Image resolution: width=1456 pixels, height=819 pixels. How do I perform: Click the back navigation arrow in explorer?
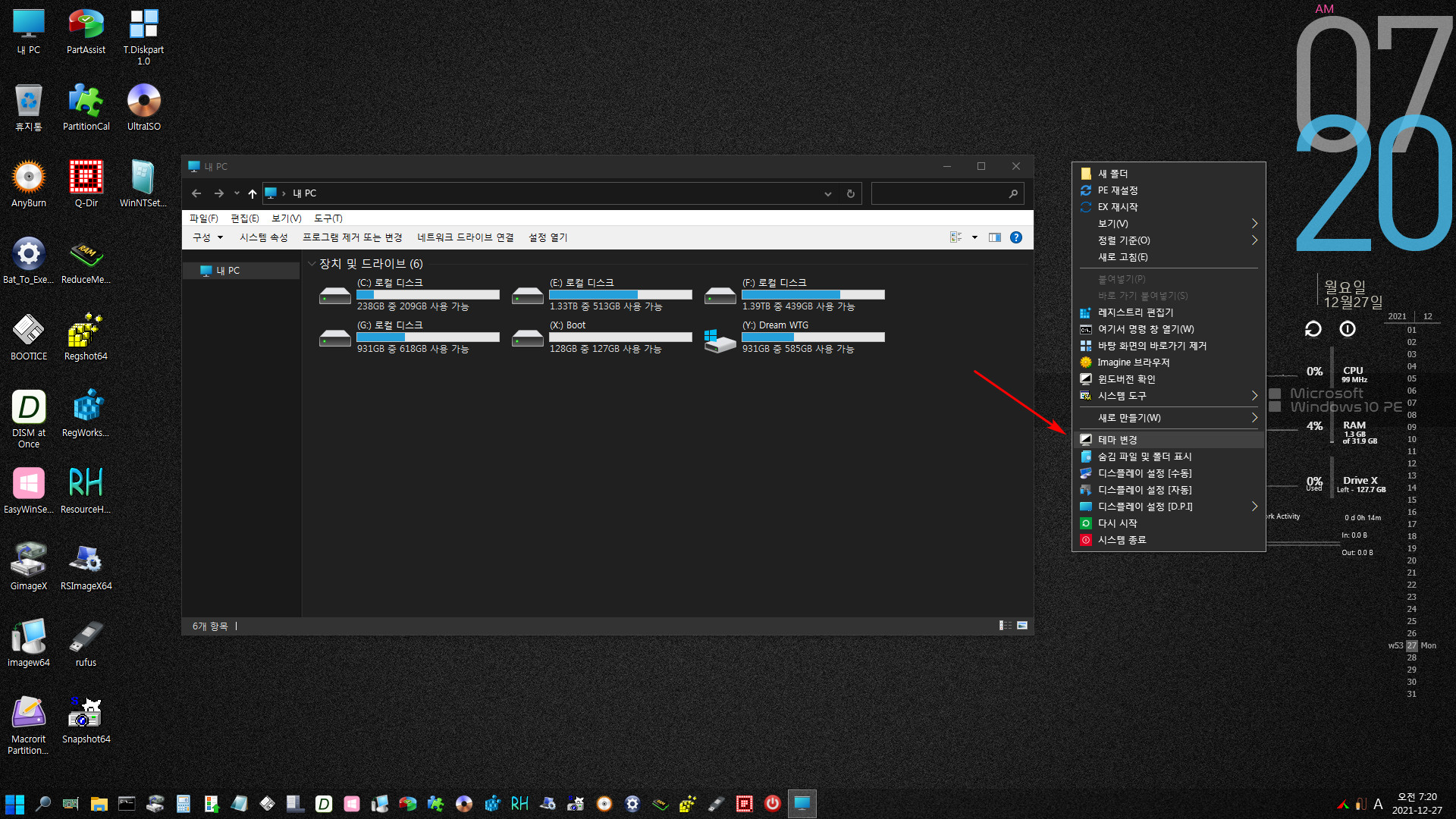pyautogui.click(x=196, y=193)
